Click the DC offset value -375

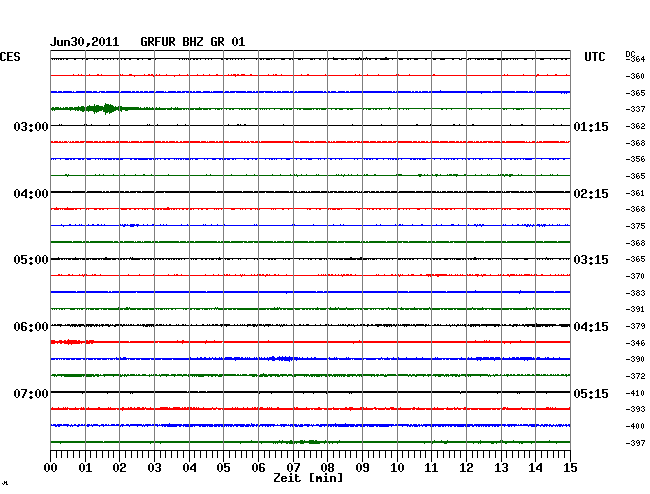pyautogui.click(x=635, y=226)
